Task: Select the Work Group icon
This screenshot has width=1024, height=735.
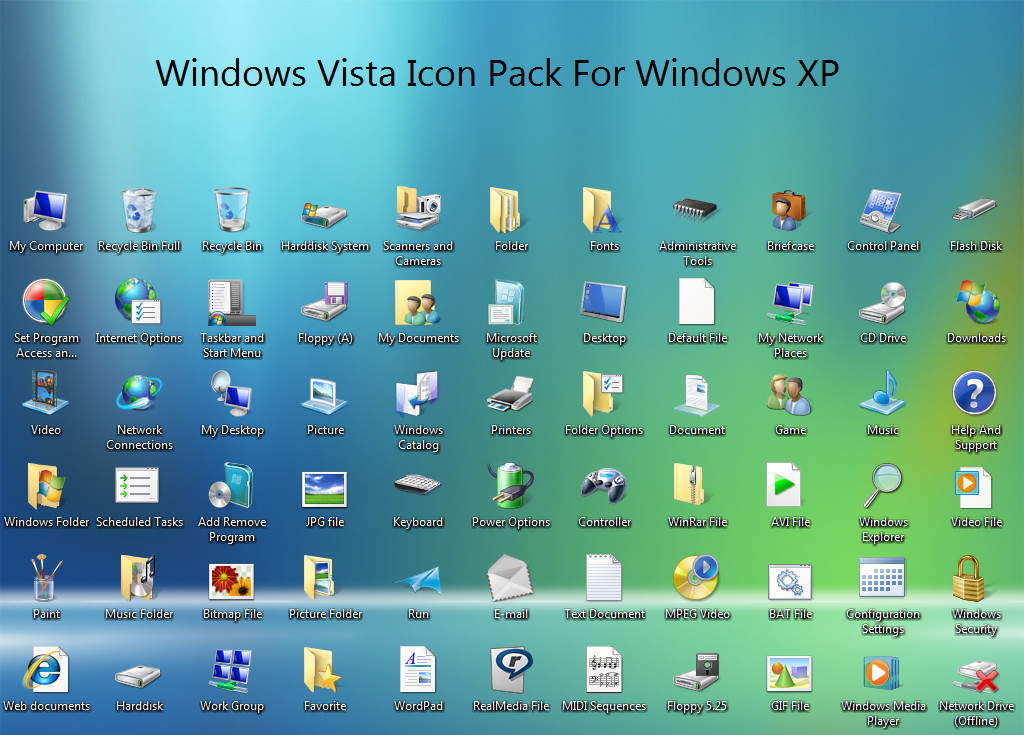Action: coord(231,671)
